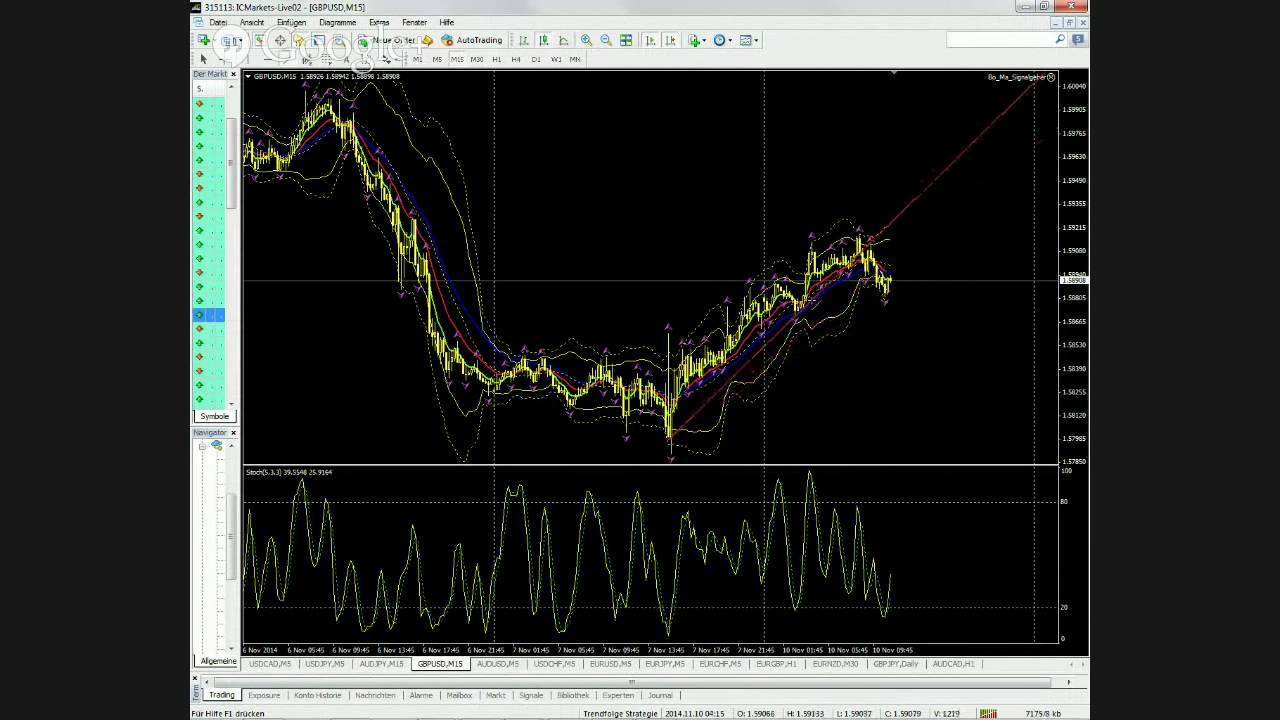Open the Einfügen menu
The width and height of the screenshot is (1280, 720).
click(292, 22)
